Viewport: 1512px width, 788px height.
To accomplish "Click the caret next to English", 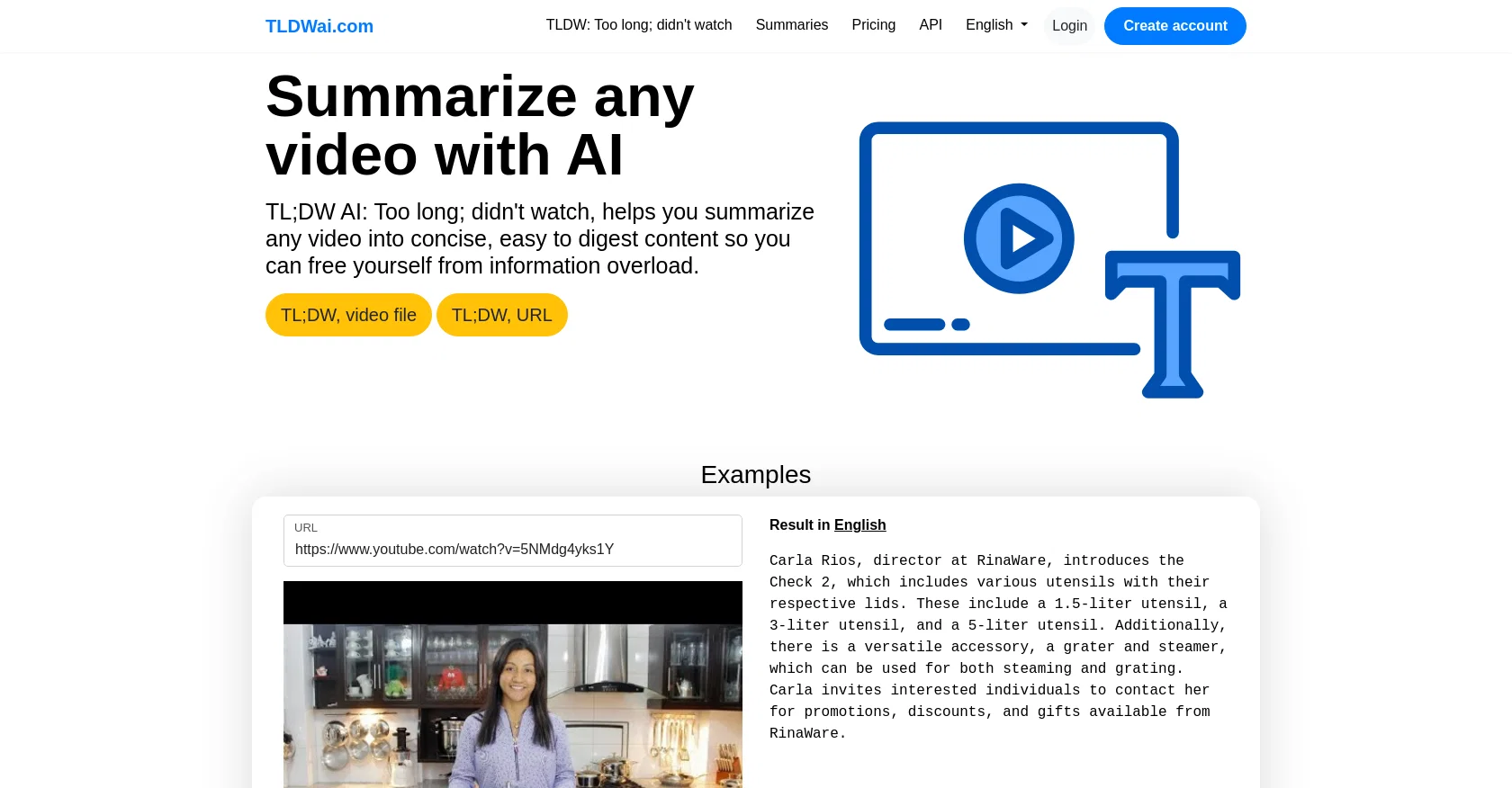I will (1024, 25).
